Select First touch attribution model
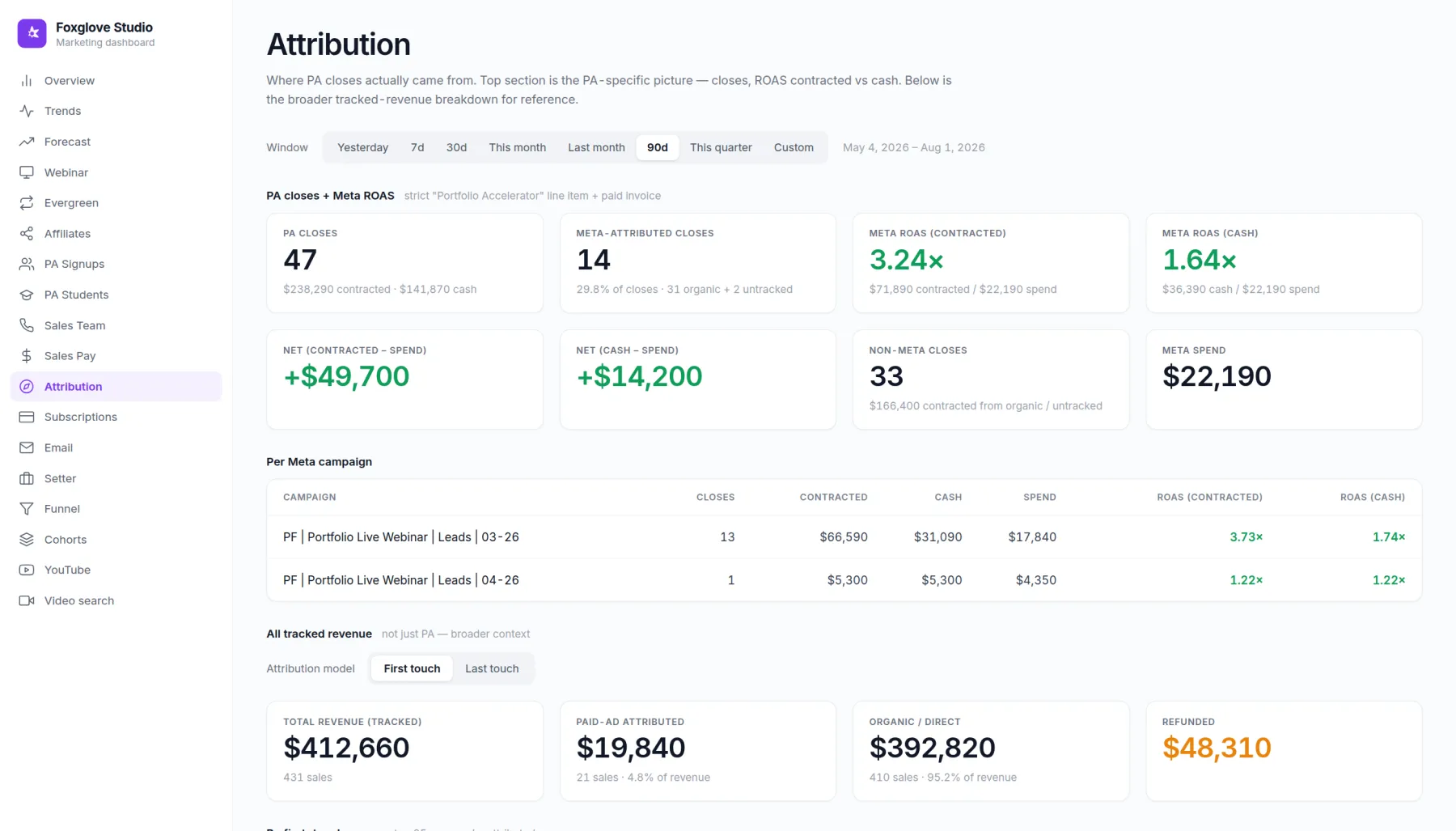Viewport: 1456px width, 831px height. point(412,668)
